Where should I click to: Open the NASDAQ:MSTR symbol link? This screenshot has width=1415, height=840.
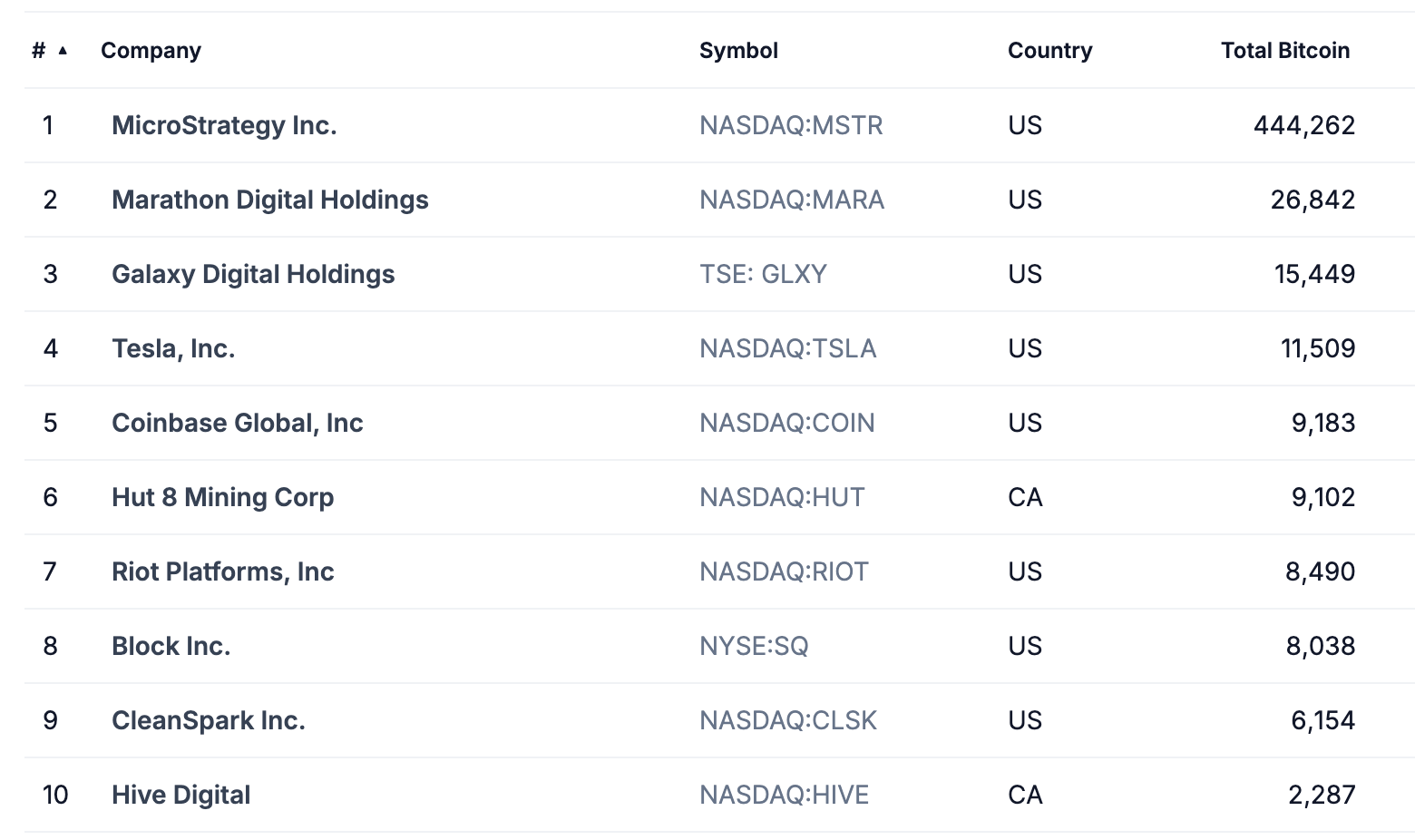coord(790,125)
